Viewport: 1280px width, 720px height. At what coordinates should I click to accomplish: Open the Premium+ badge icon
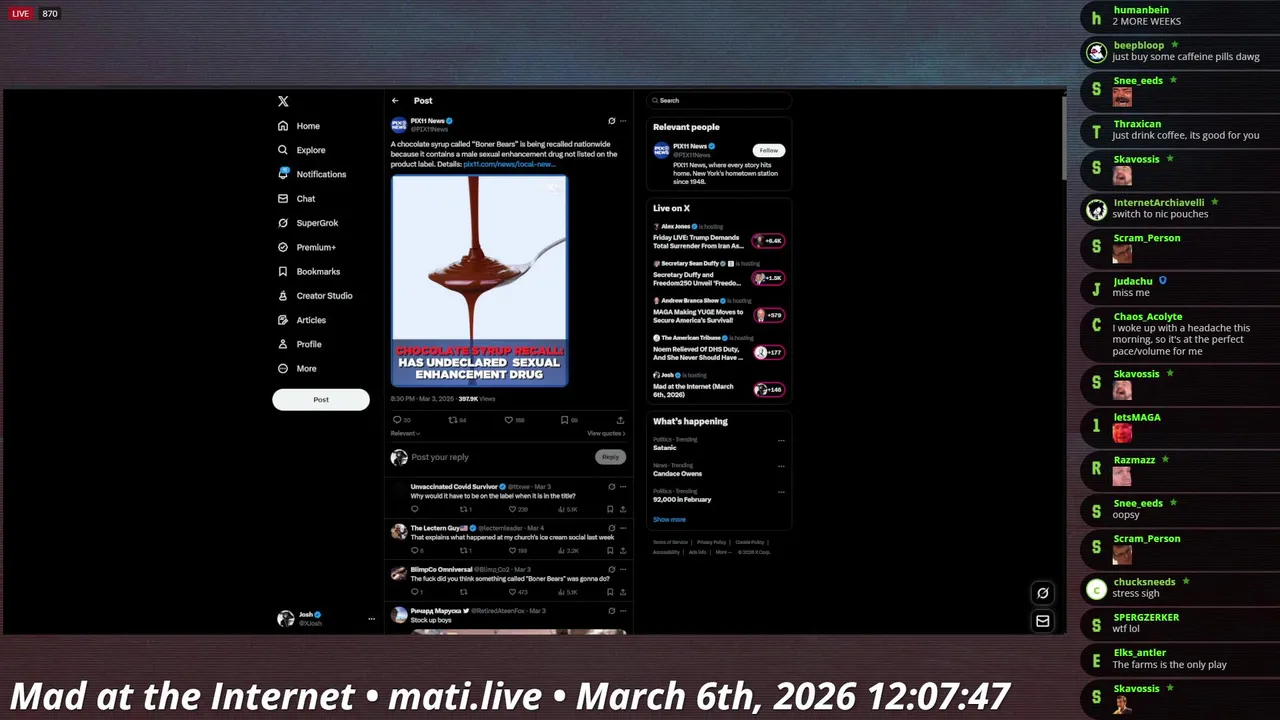tap(283, 247)
